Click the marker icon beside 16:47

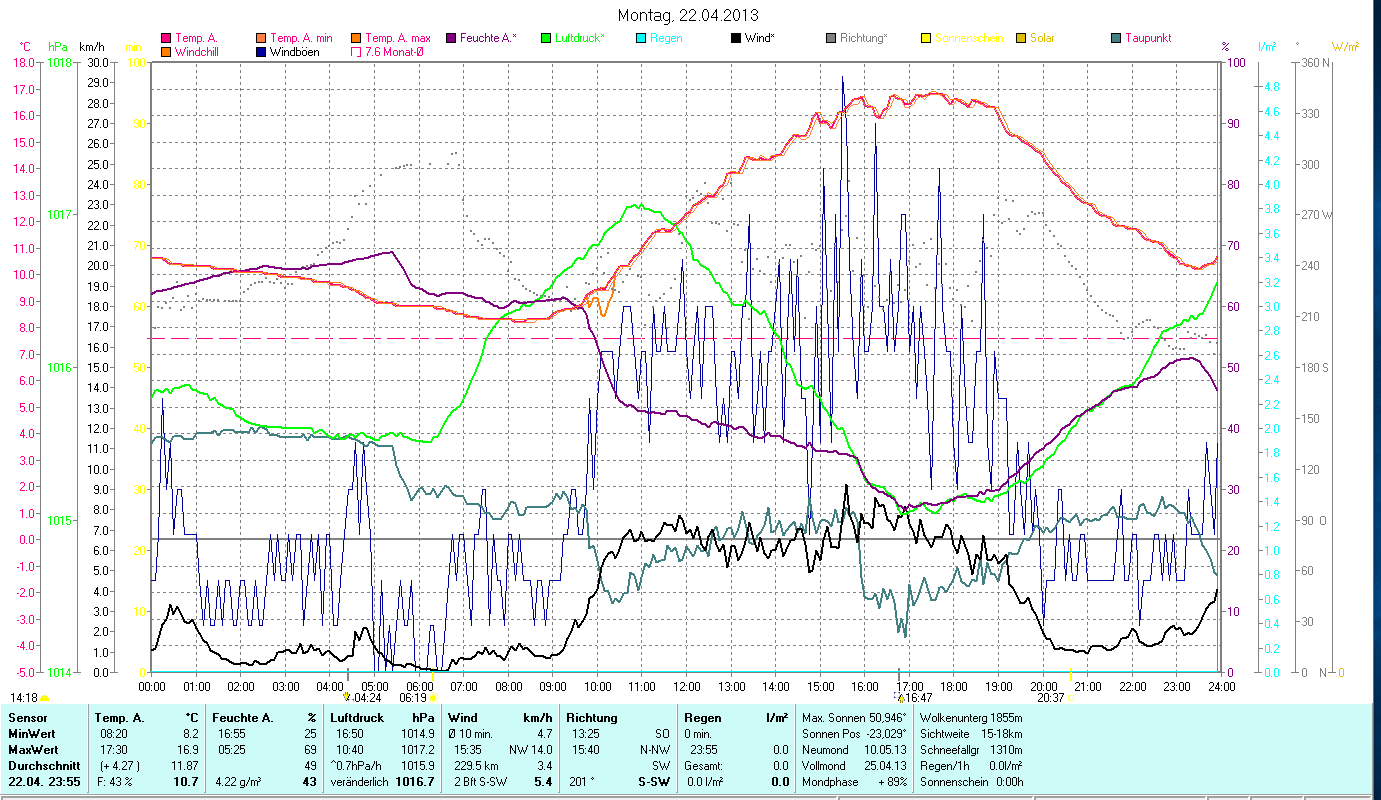coord(900,697)
